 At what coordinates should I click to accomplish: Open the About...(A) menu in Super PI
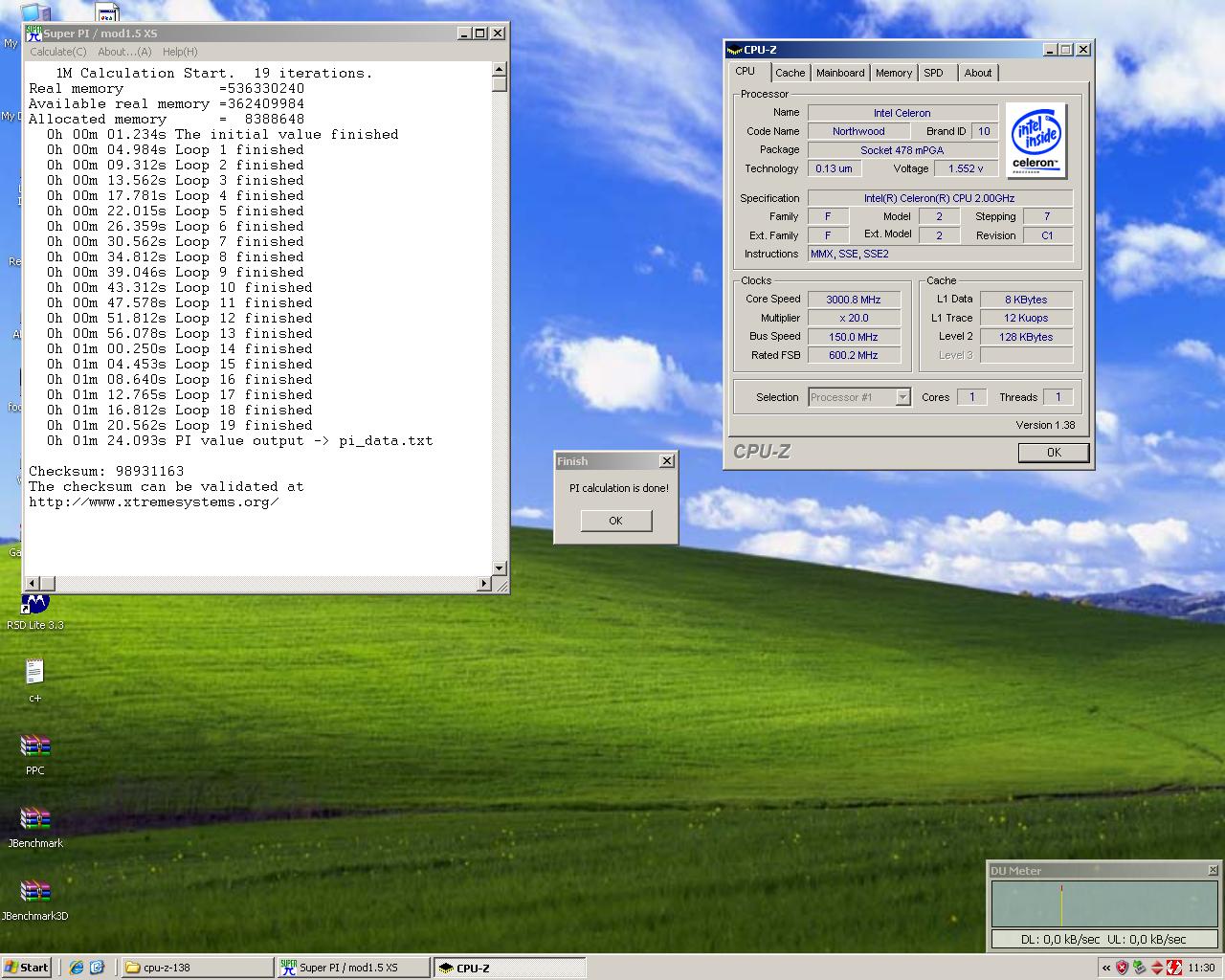(124, 52)
